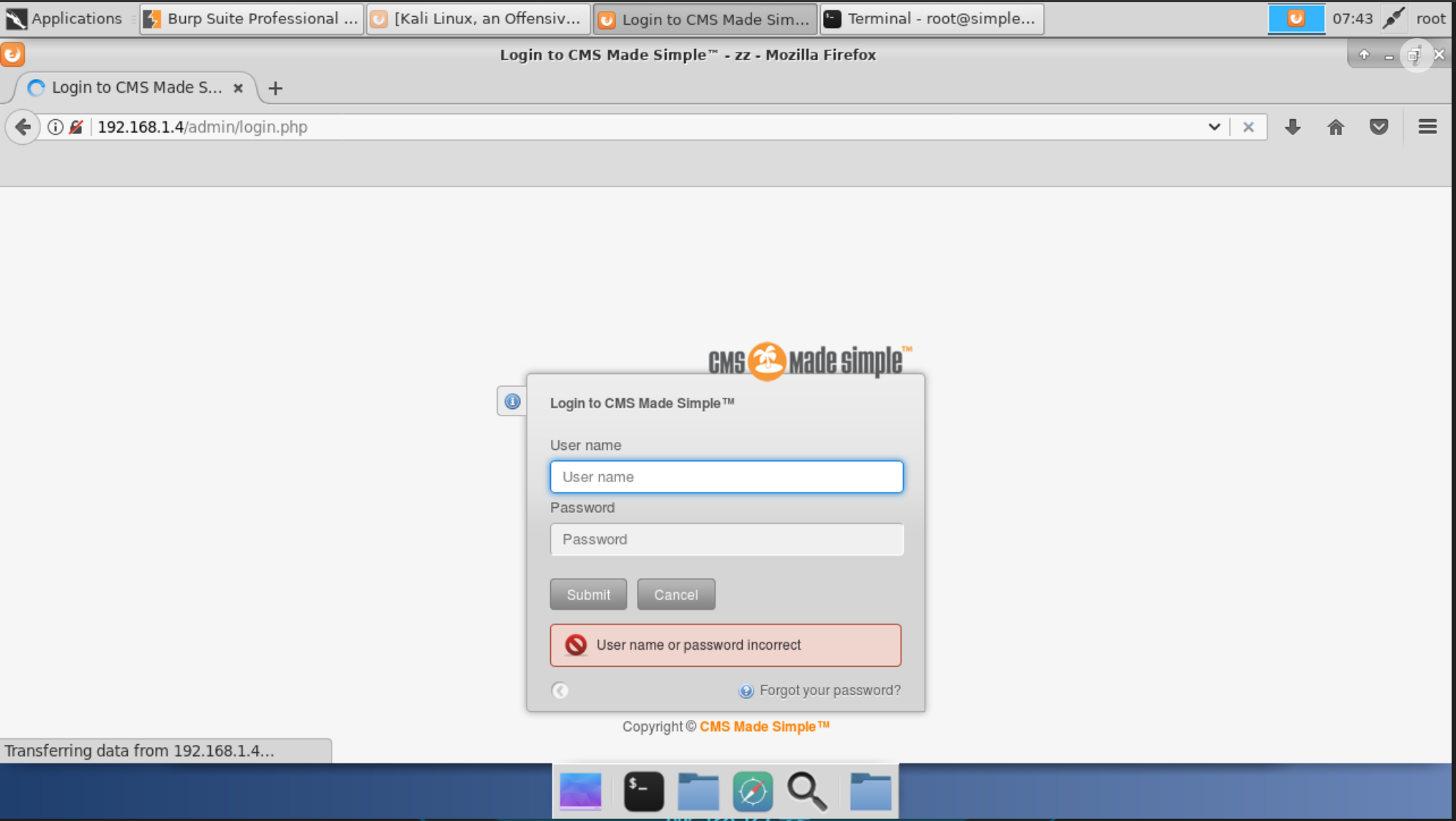
Task: Click the new tab plus button
Action: 276,88
